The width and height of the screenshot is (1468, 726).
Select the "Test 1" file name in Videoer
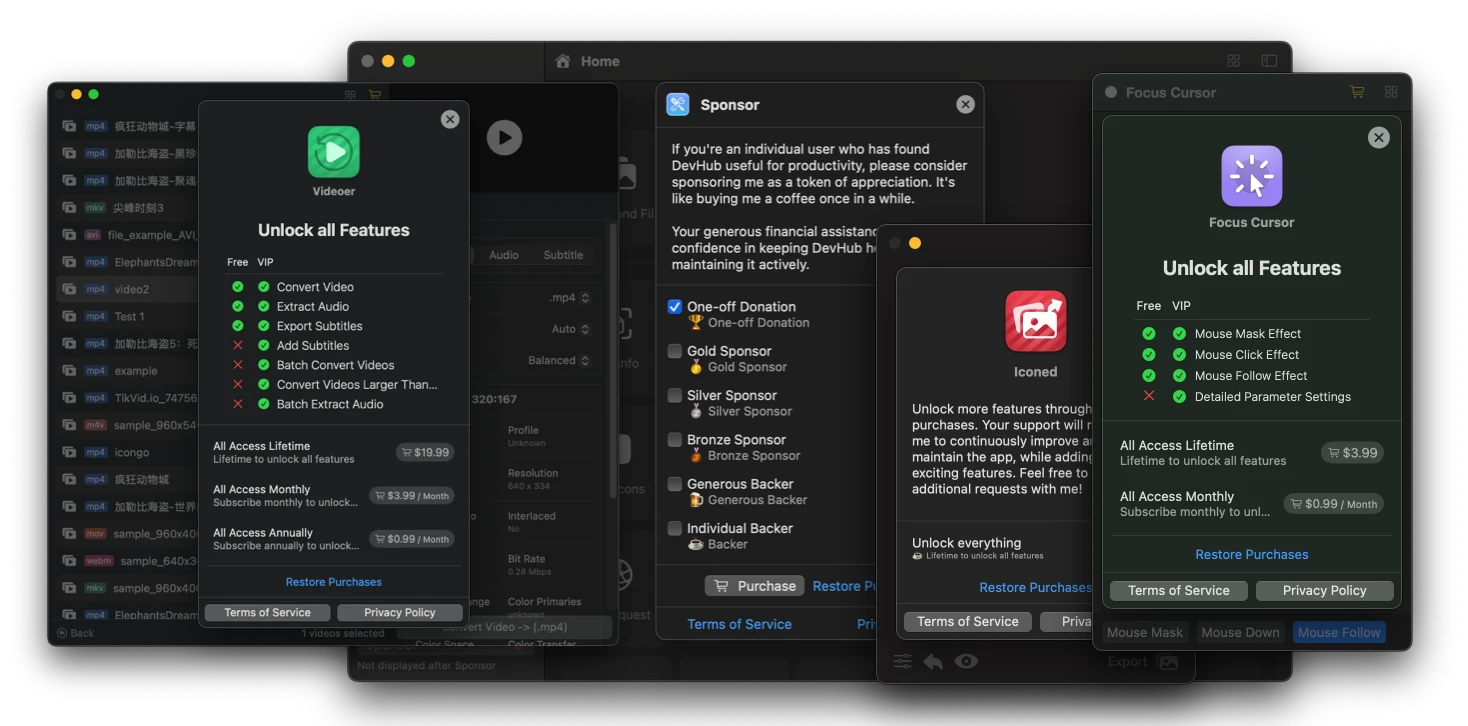click(130, 316)
